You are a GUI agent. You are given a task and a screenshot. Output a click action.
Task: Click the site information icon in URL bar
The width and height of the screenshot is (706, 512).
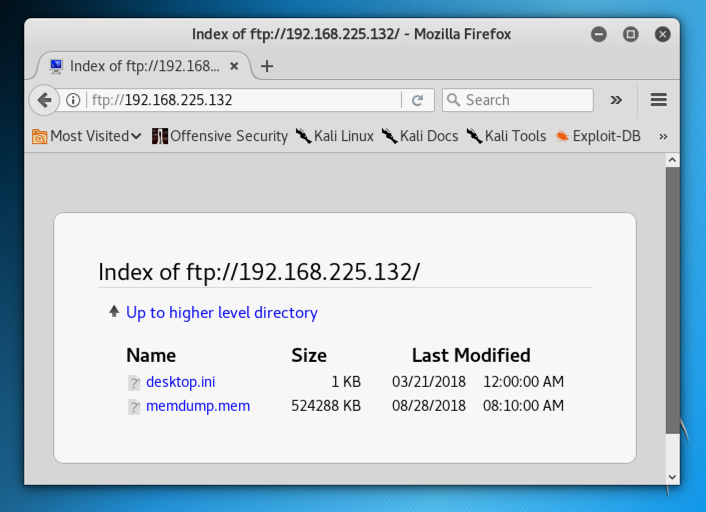point(73,100)
